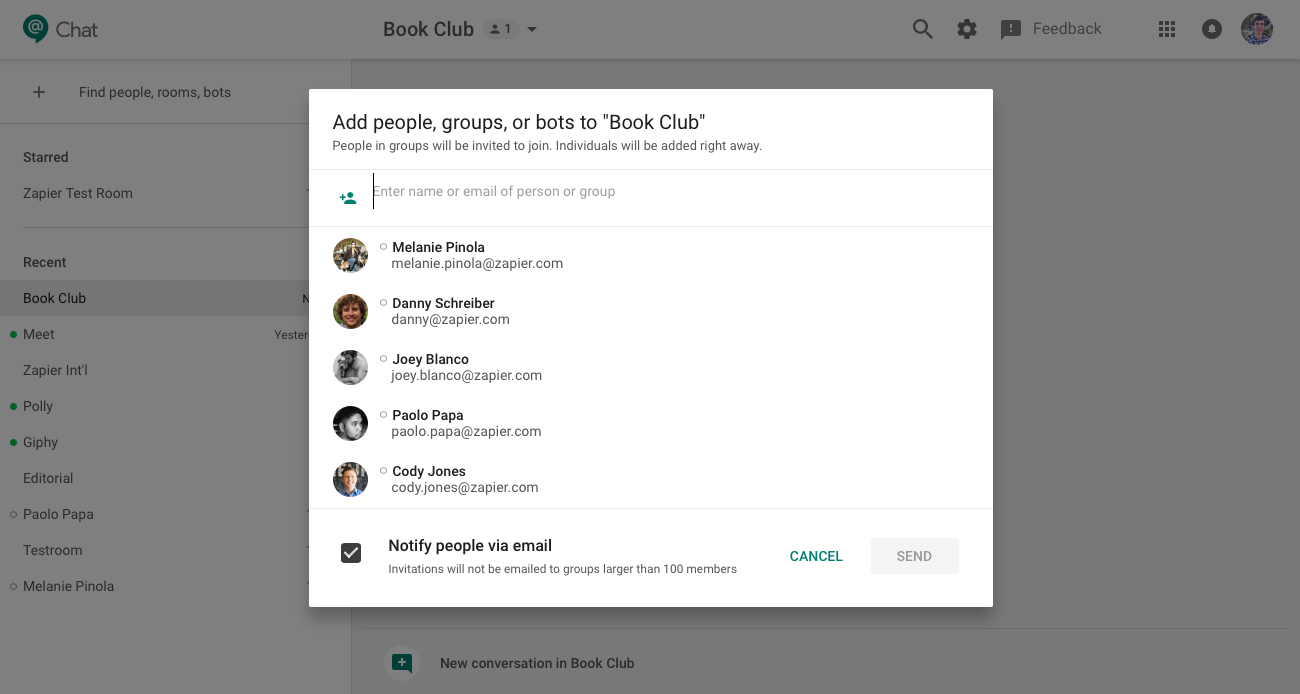Uncheck Notify people via email checkbox
The width and height of the screenshot is (1300, 694).
pos(351,553)
